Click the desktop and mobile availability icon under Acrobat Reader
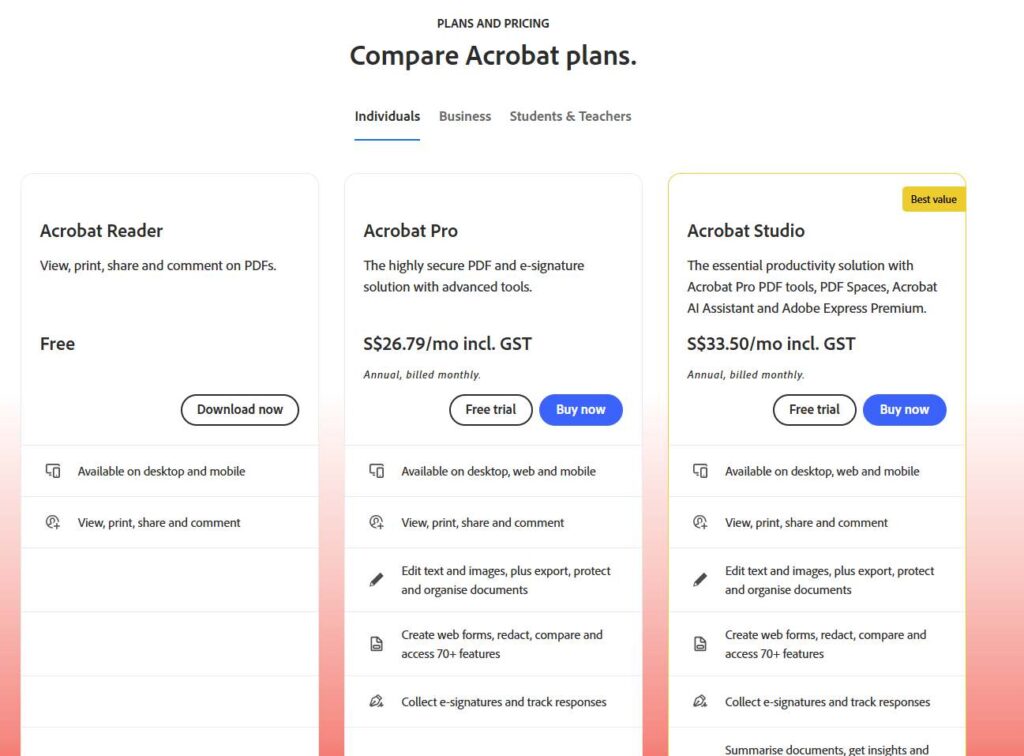Screen dimensions: 1024x756 click(x=52, y=470)
